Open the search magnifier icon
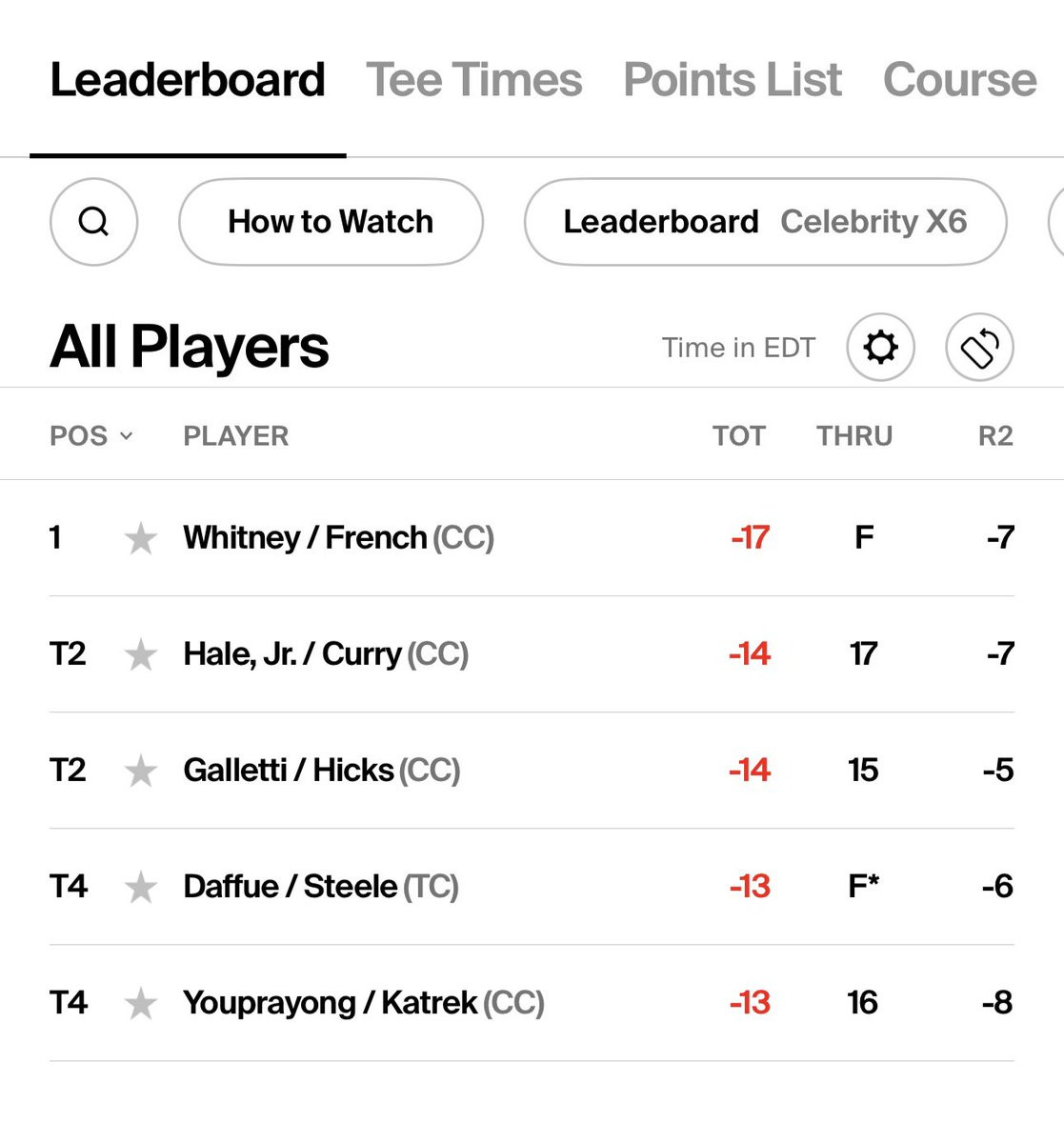This screenshot has width=1064, height=1143. coord(93,222)
